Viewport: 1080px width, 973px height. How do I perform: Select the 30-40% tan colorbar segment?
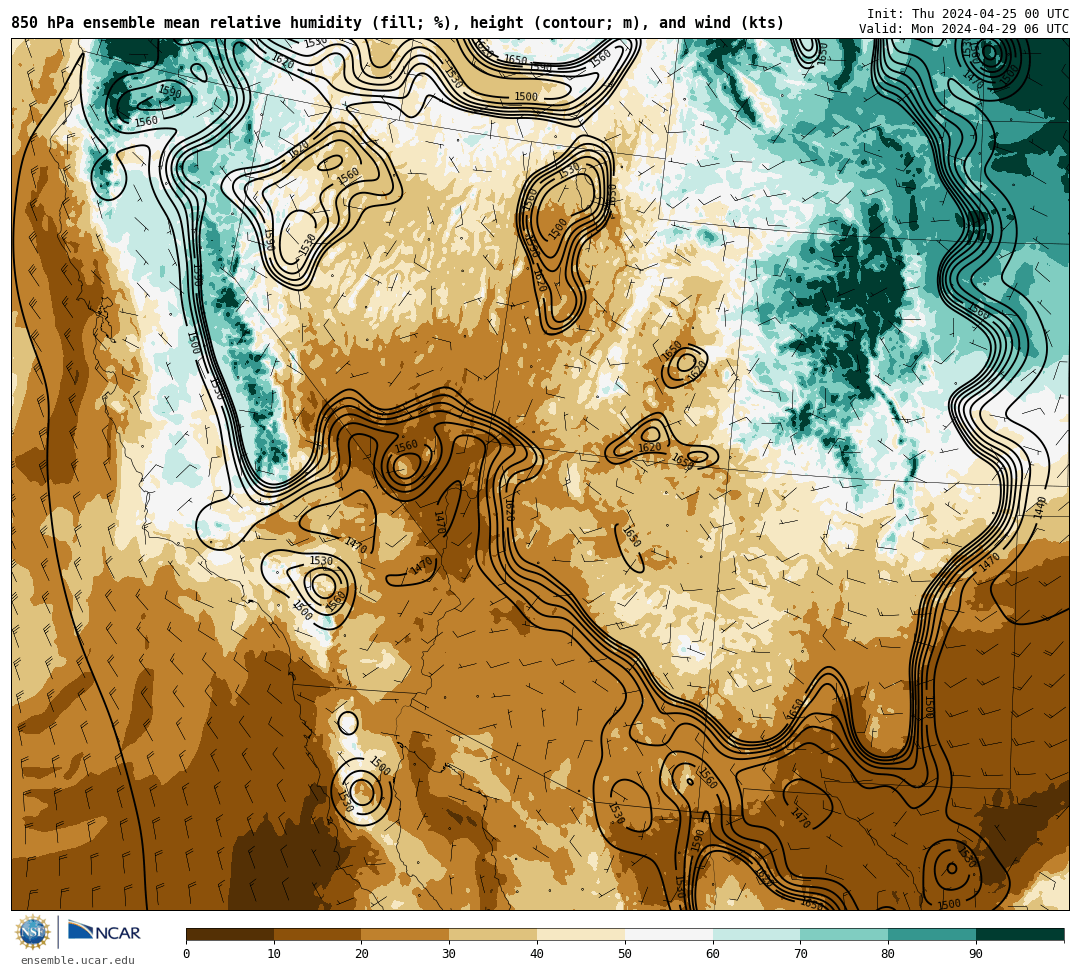coord(493,934)
